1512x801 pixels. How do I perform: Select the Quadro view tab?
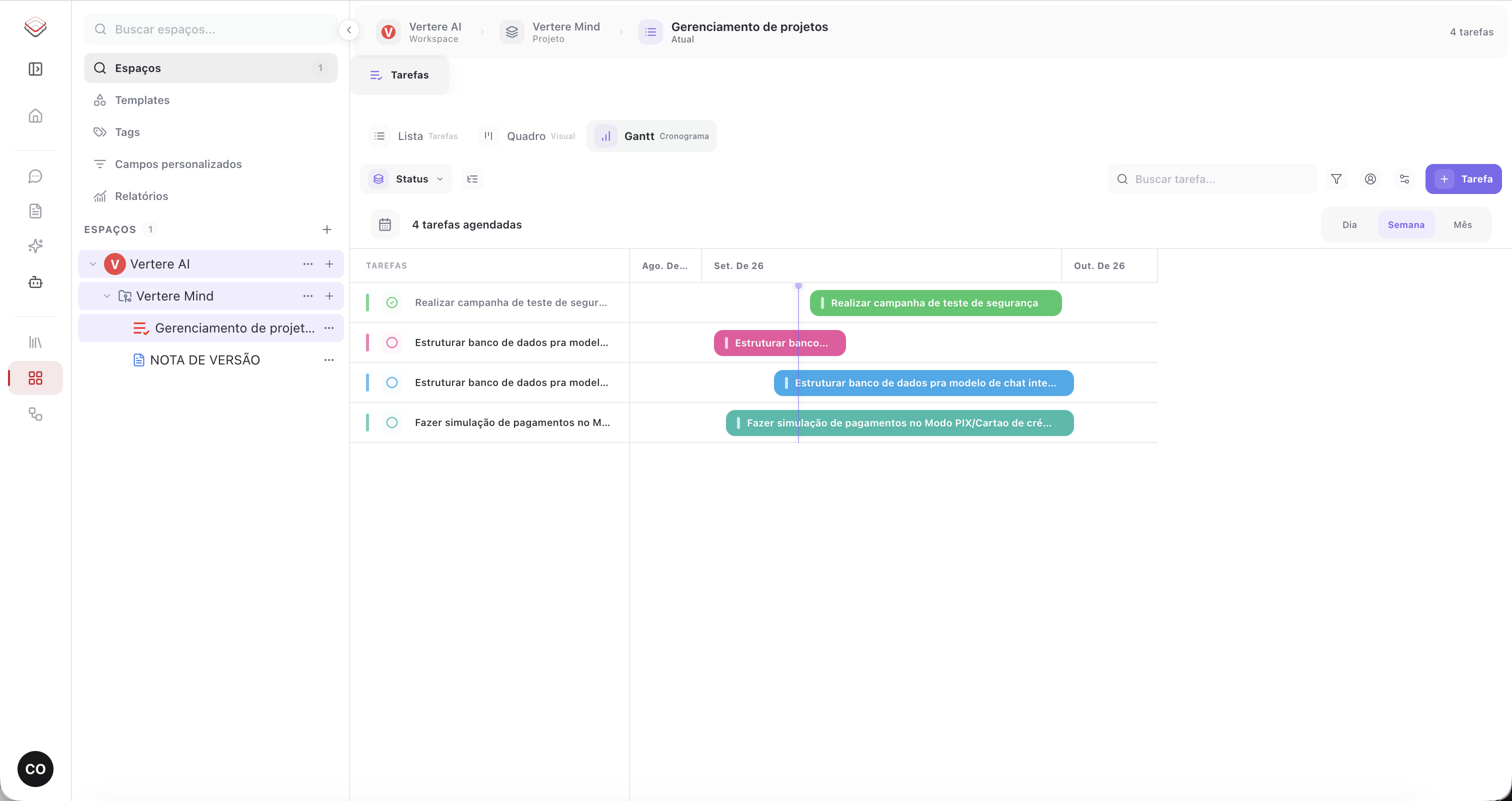point(526,136)
